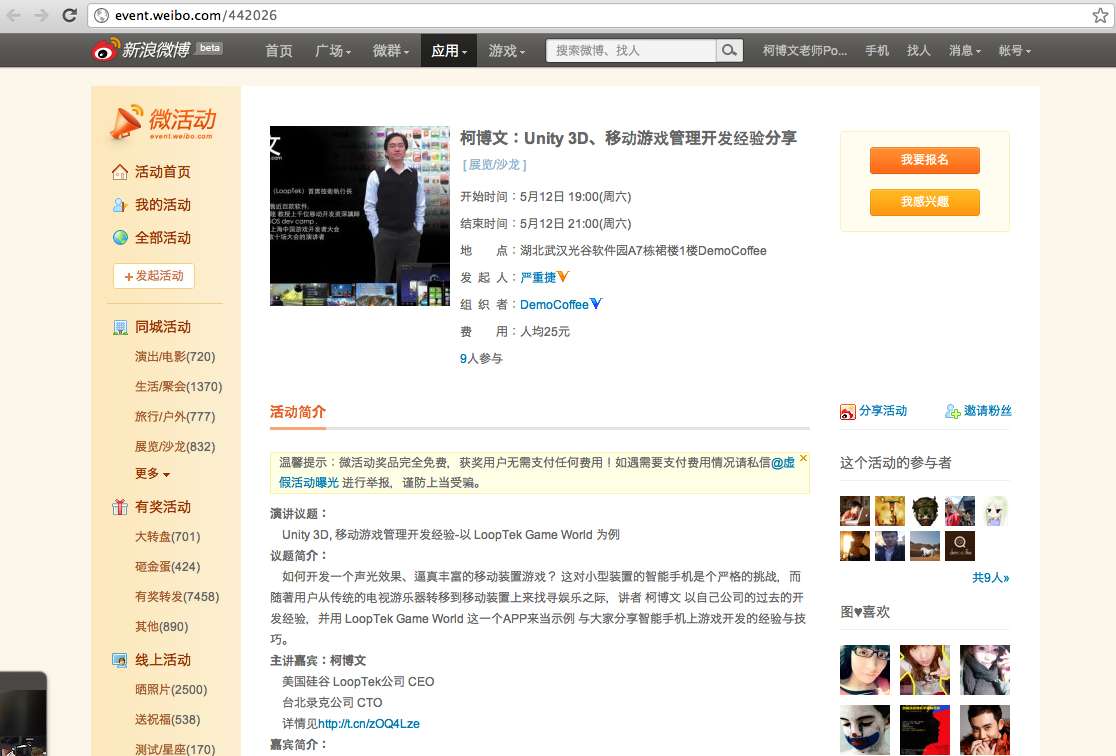Click the 邀请粉丝 link
Viewport: 1116px width, 756px height.
click(x=988, y=411)
